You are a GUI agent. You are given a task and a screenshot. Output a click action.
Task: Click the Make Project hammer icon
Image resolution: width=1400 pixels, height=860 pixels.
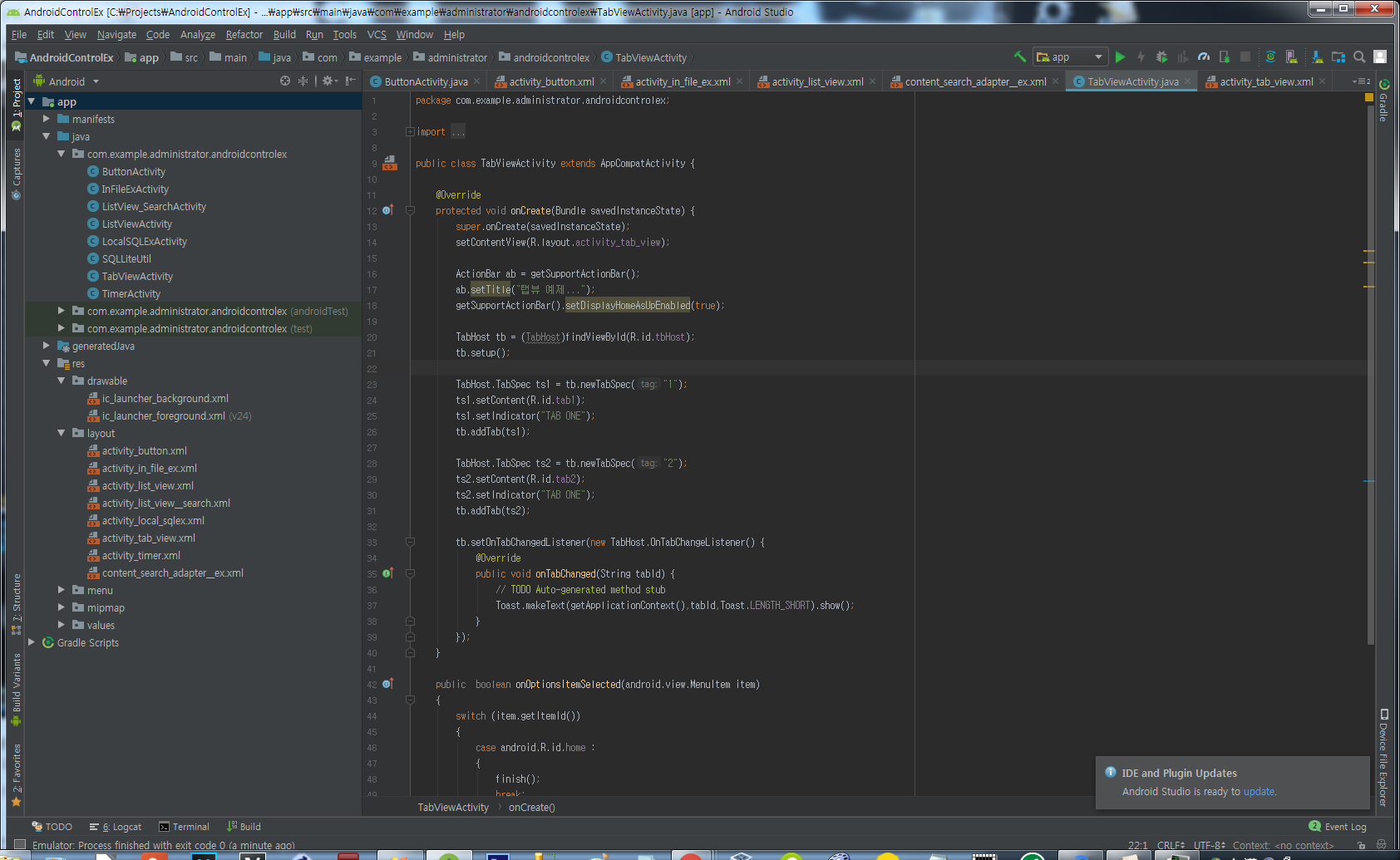[x=1019, y=57]
